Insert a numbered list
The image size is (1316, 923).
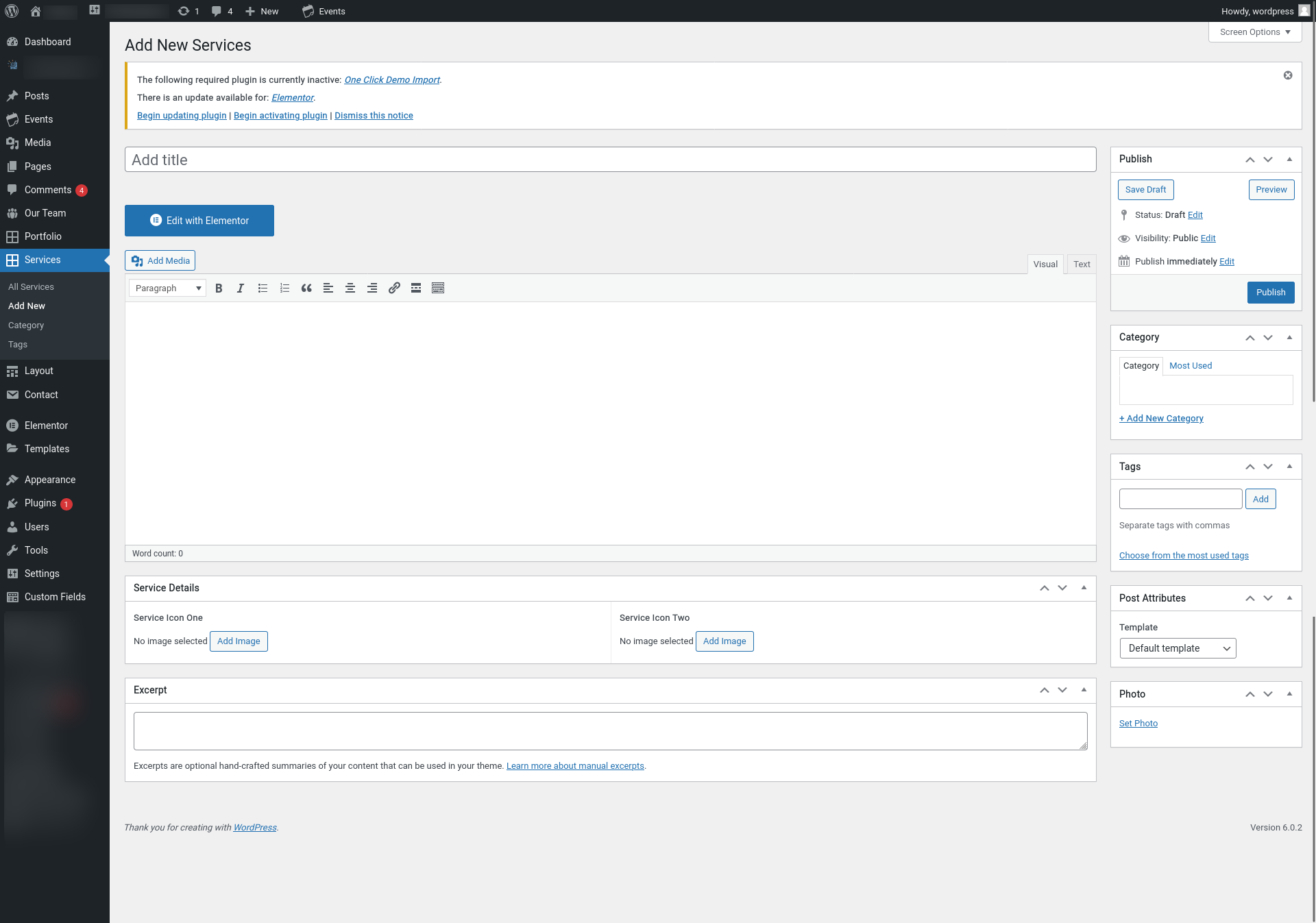pyautogui.click(x=284, y=288)
